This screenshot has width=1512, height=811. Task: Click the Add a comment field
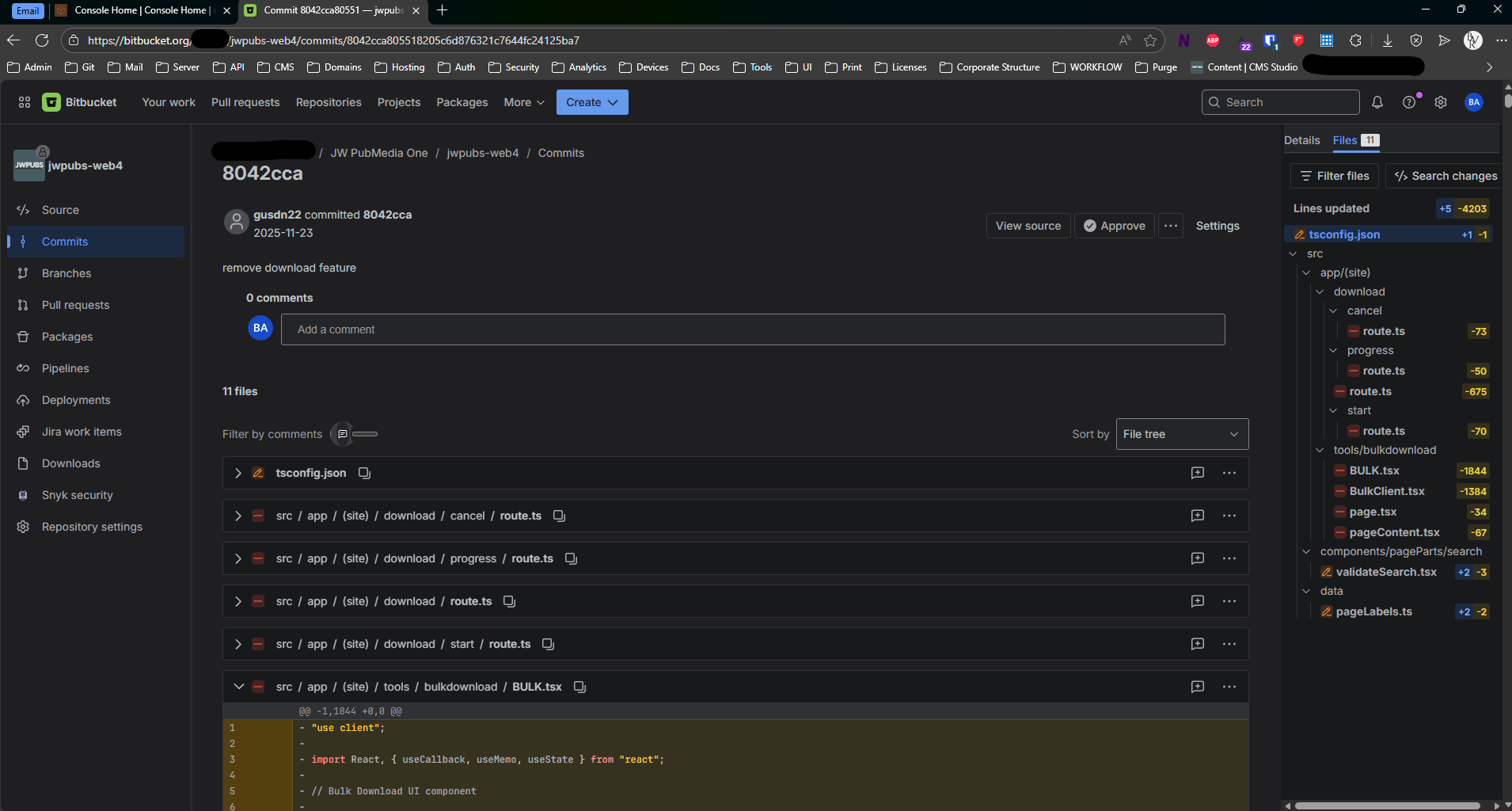pyautogui.click(x=752, y=329)
